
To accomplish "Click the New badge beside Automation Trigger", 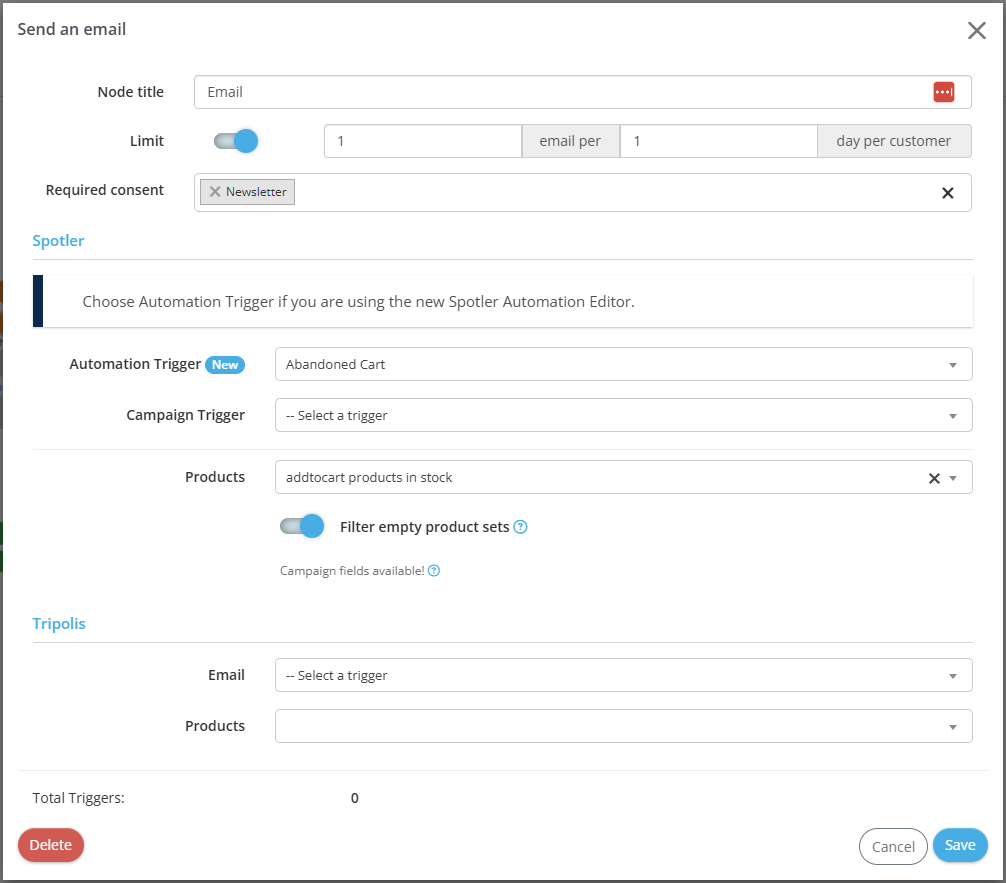I will pos(225,365).
